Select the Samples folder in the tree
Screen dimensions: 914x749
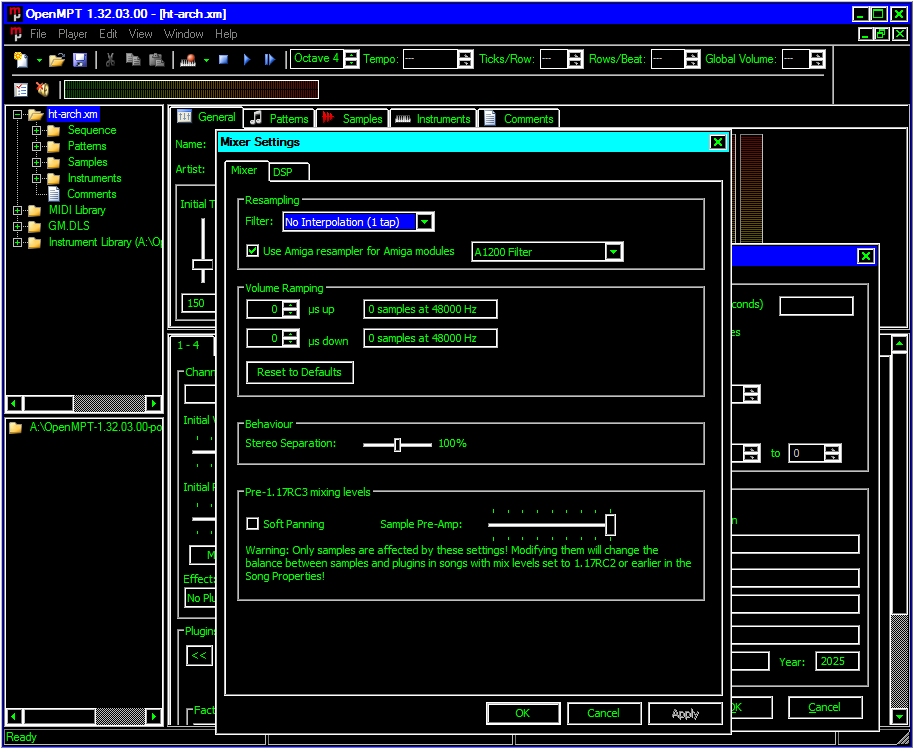pyautogui.click(x=87, y=162)
